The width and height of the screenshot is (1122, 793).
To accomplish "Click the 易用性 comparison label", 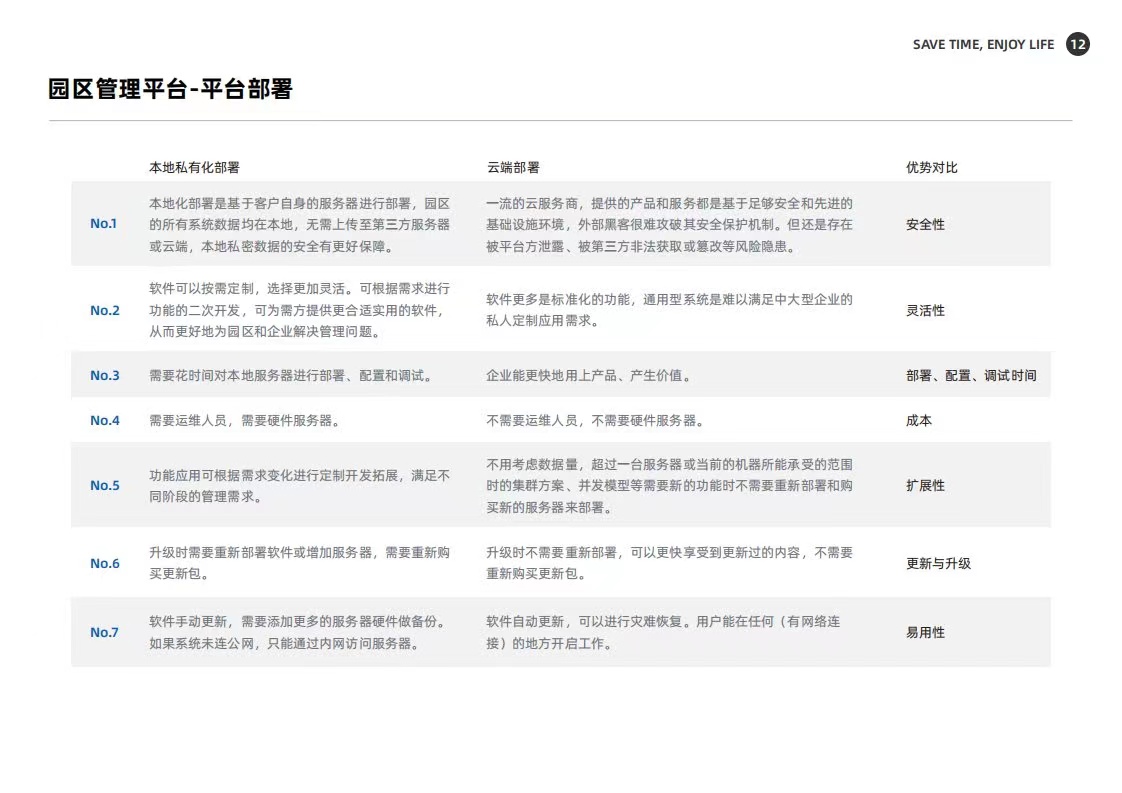I will click(x=925, y=632).
